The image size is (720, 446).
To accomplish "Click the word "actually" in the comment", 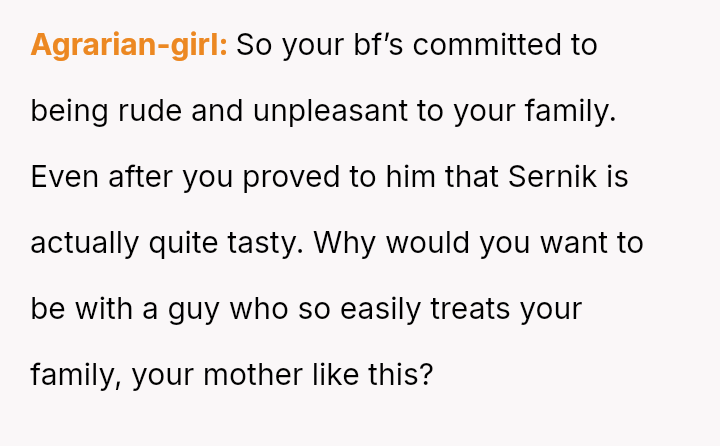I will pos(85,243).
